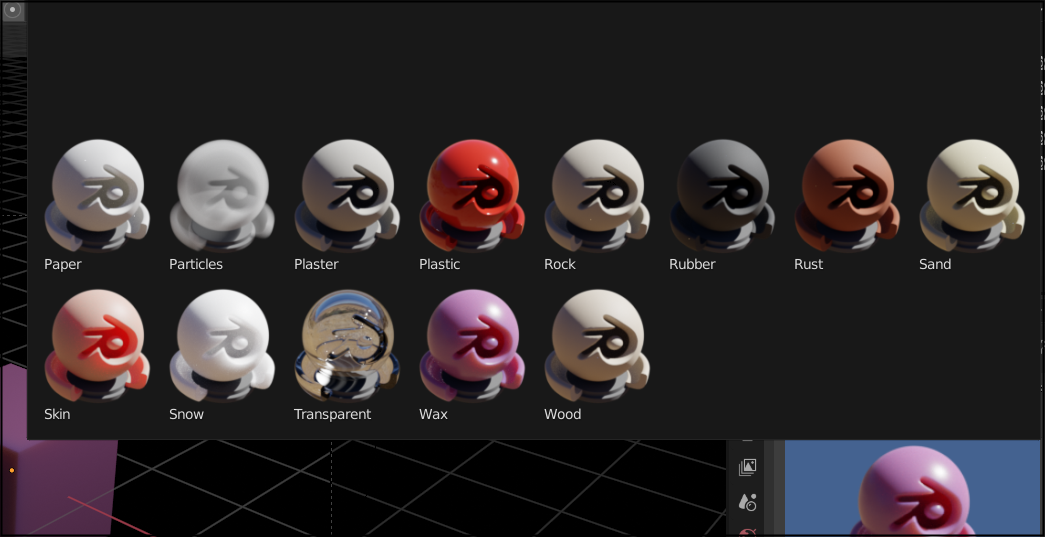Select the dark Rubber material
Viewport: 1045px width, 537px height.
click(722, 196)
